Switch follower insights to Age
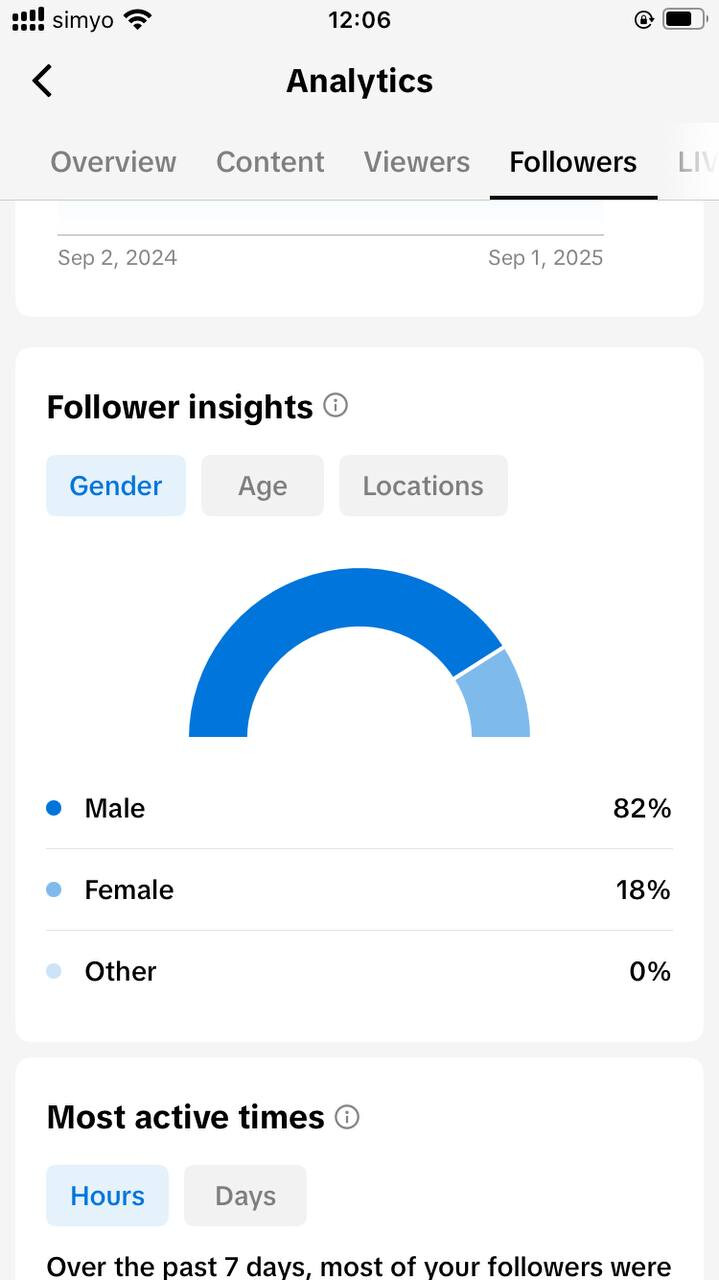The width and height of the screenshot is (719, 1280). 262,486
